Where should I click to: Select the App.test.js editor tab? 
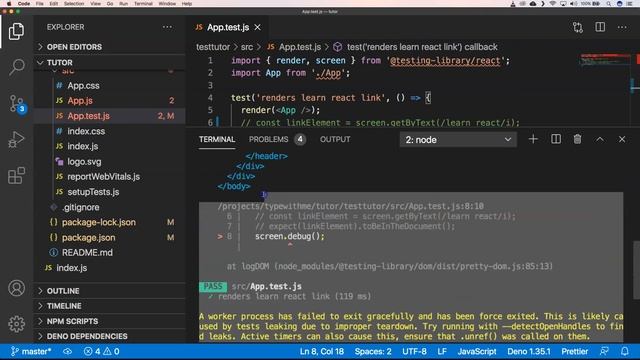click(x=228, y=27)
